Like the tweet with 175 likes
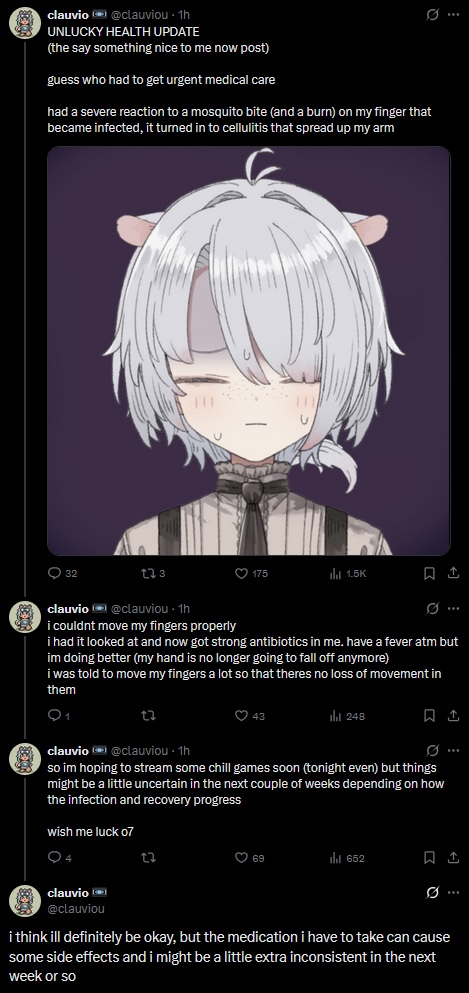469x993 pixels. 251,573
